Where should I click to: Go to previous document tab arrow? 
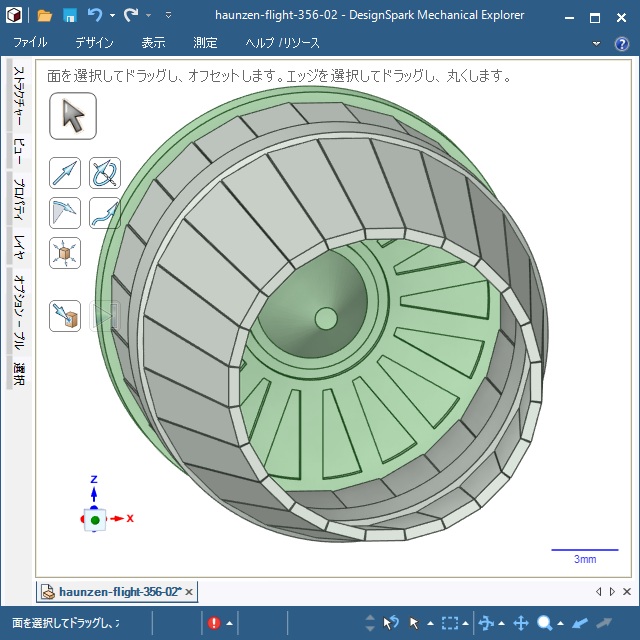599,591
